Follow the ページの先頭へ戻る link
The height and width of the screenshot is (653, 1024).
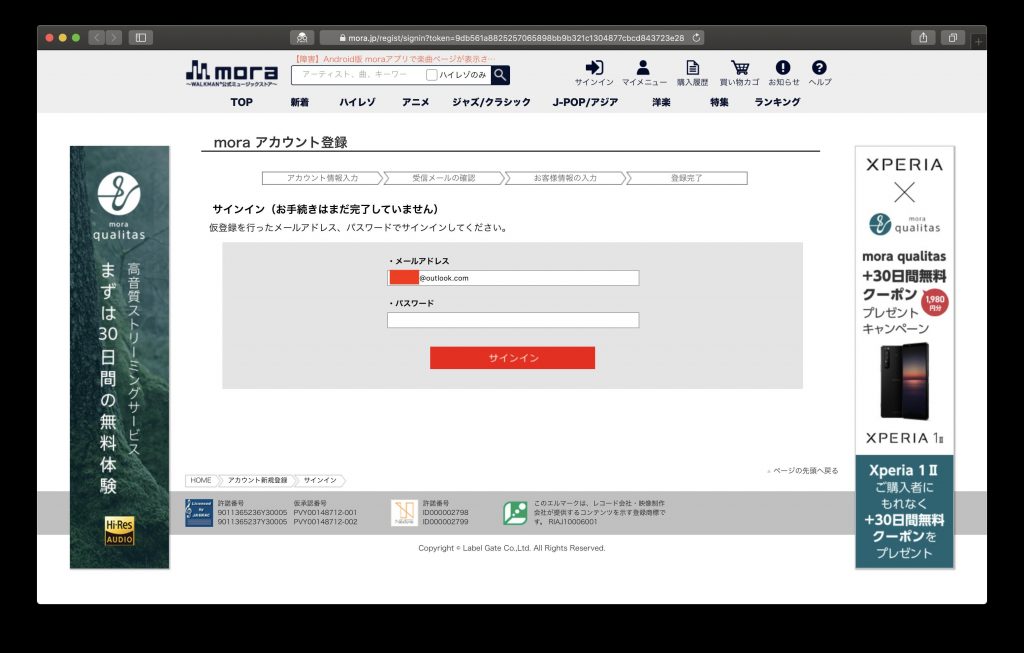[x=803, y=470]
